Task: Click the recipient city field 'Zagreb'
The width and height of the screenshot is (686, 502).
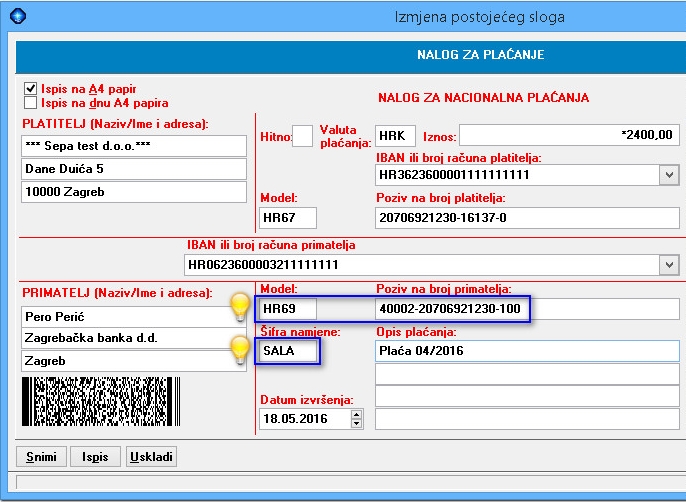Action: (x=134, y=361)
